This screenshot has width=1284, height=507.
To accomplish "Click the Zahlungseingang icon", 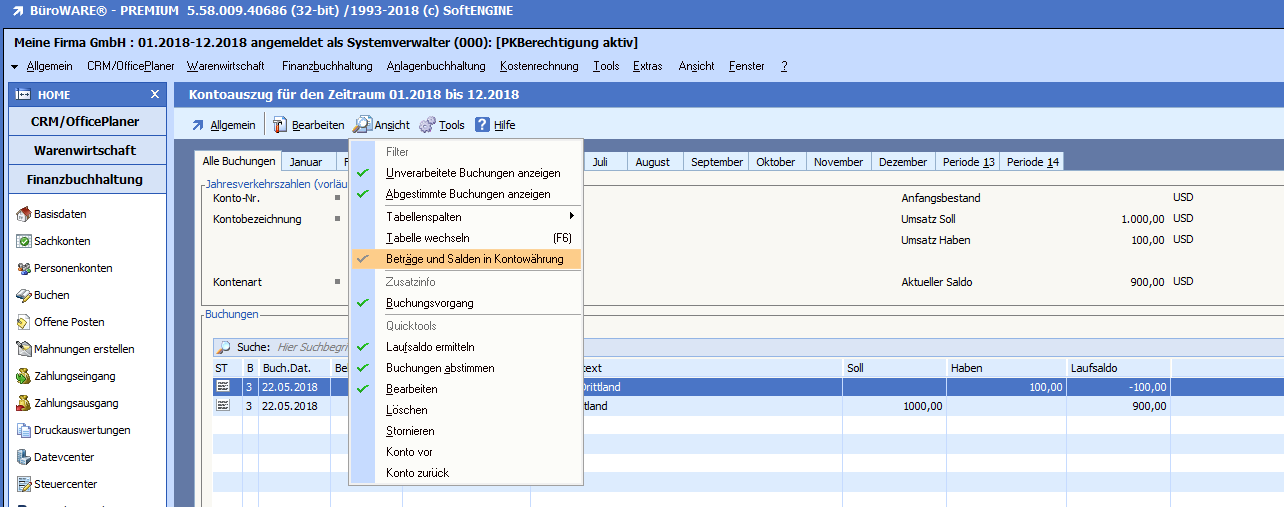I will tap(25, 376).
